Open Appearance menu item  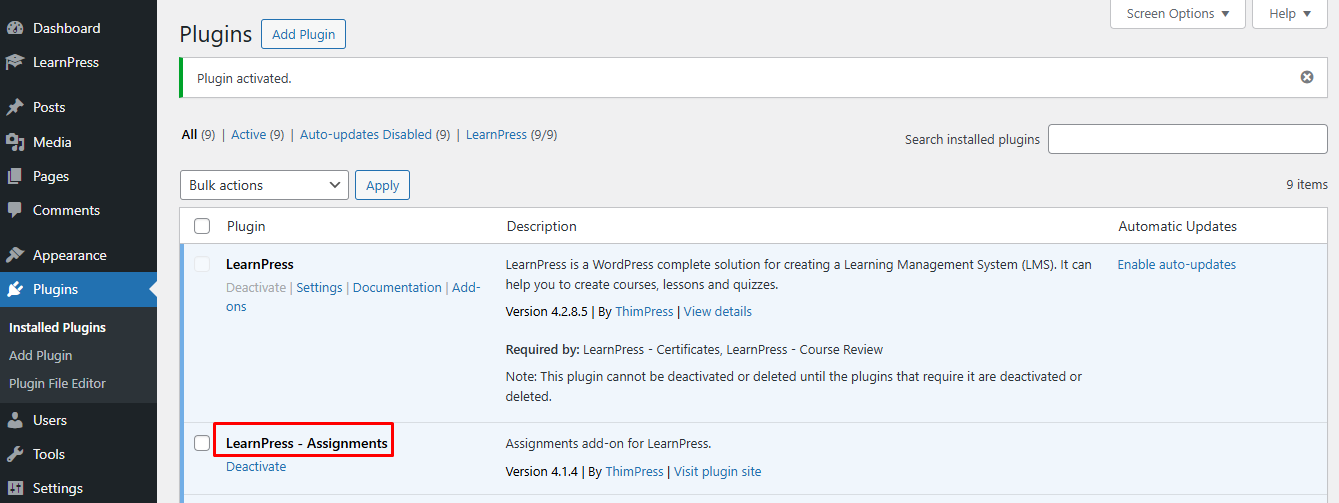click(78, 255)
